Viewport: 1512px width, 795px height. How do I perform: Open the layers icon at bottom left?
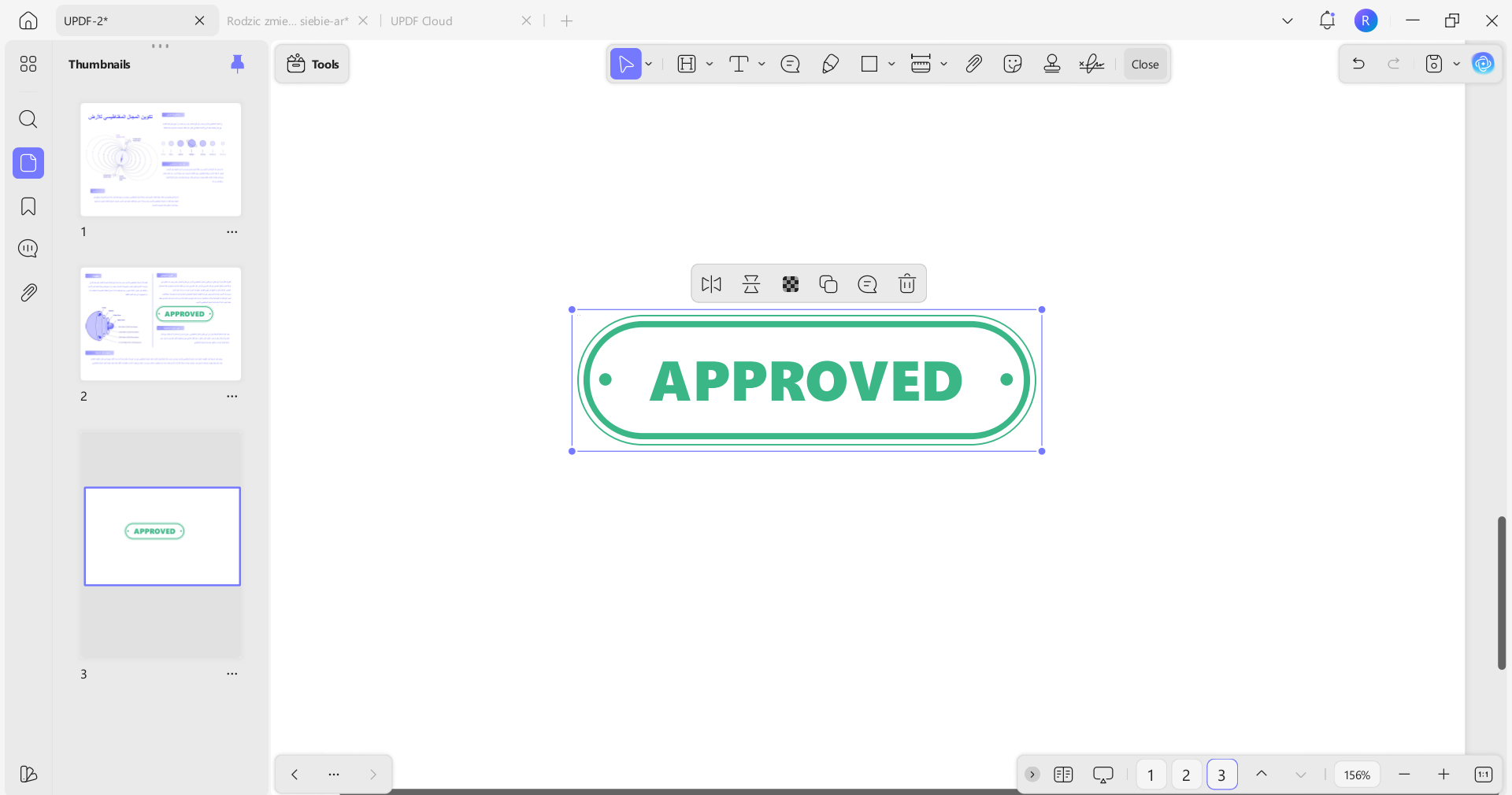[x=28, y=774]
